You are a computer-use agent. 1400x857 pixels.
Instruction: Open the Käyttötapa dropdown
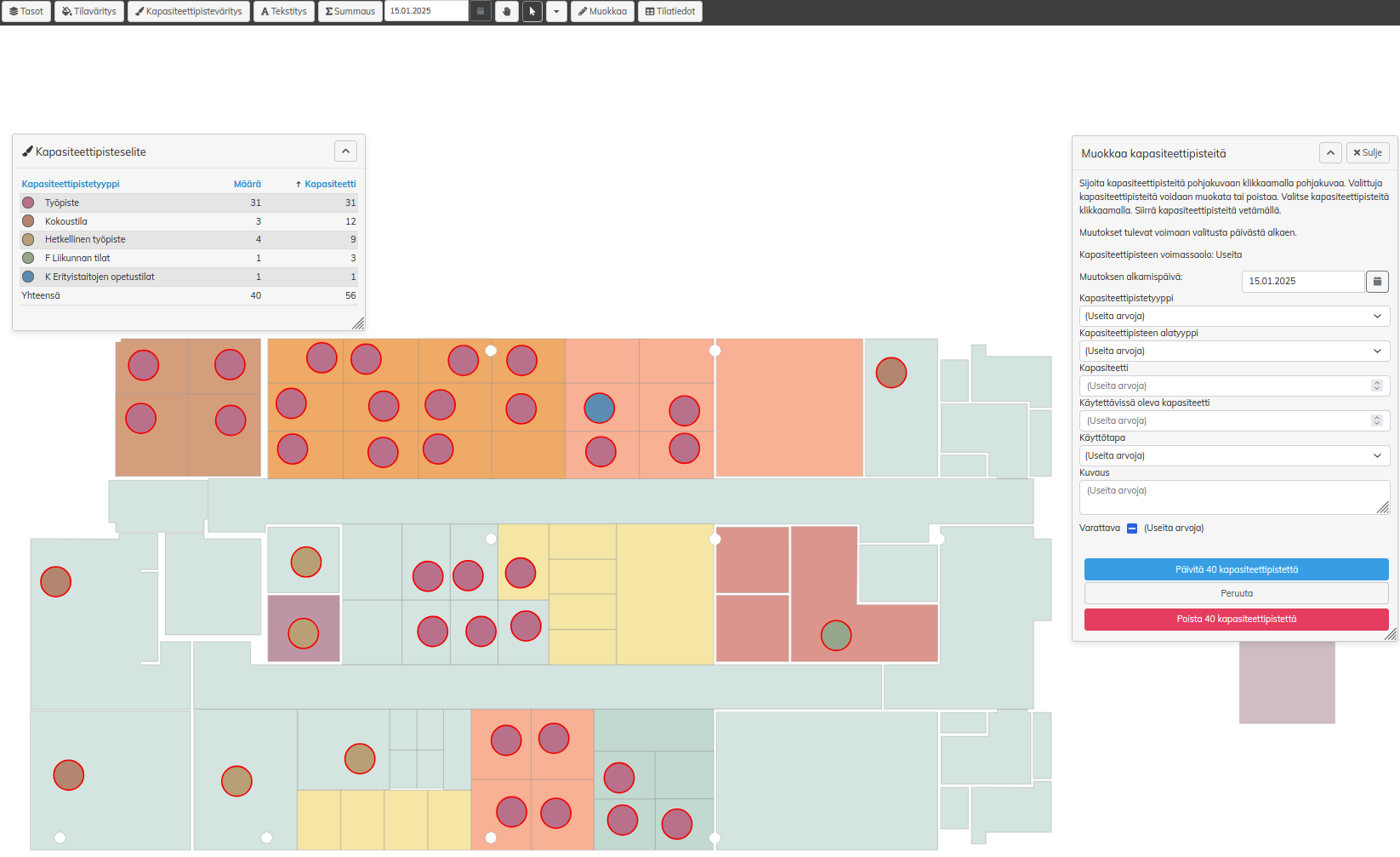coord(1234,455)
